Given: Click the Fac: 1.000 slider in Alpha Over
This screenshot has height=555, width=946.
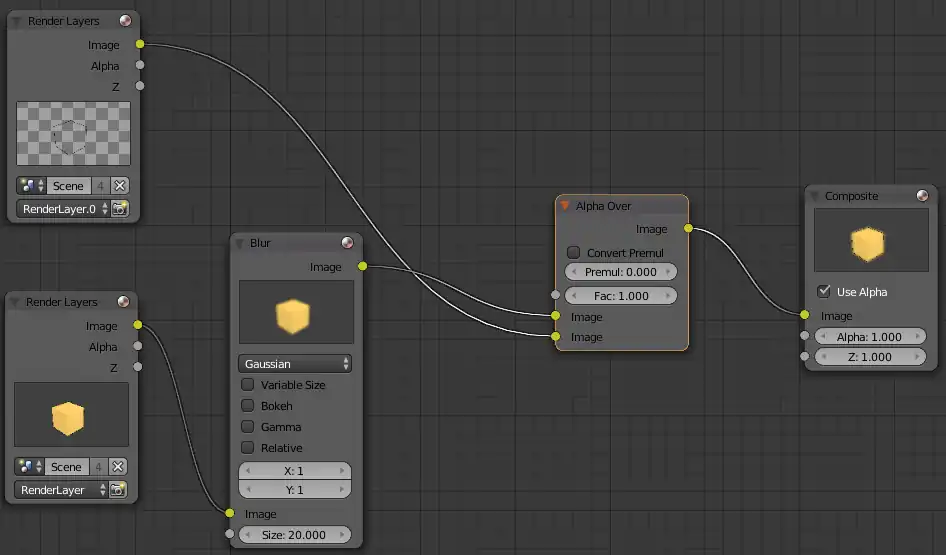Looking at the screenshot, I should (620, 296).
